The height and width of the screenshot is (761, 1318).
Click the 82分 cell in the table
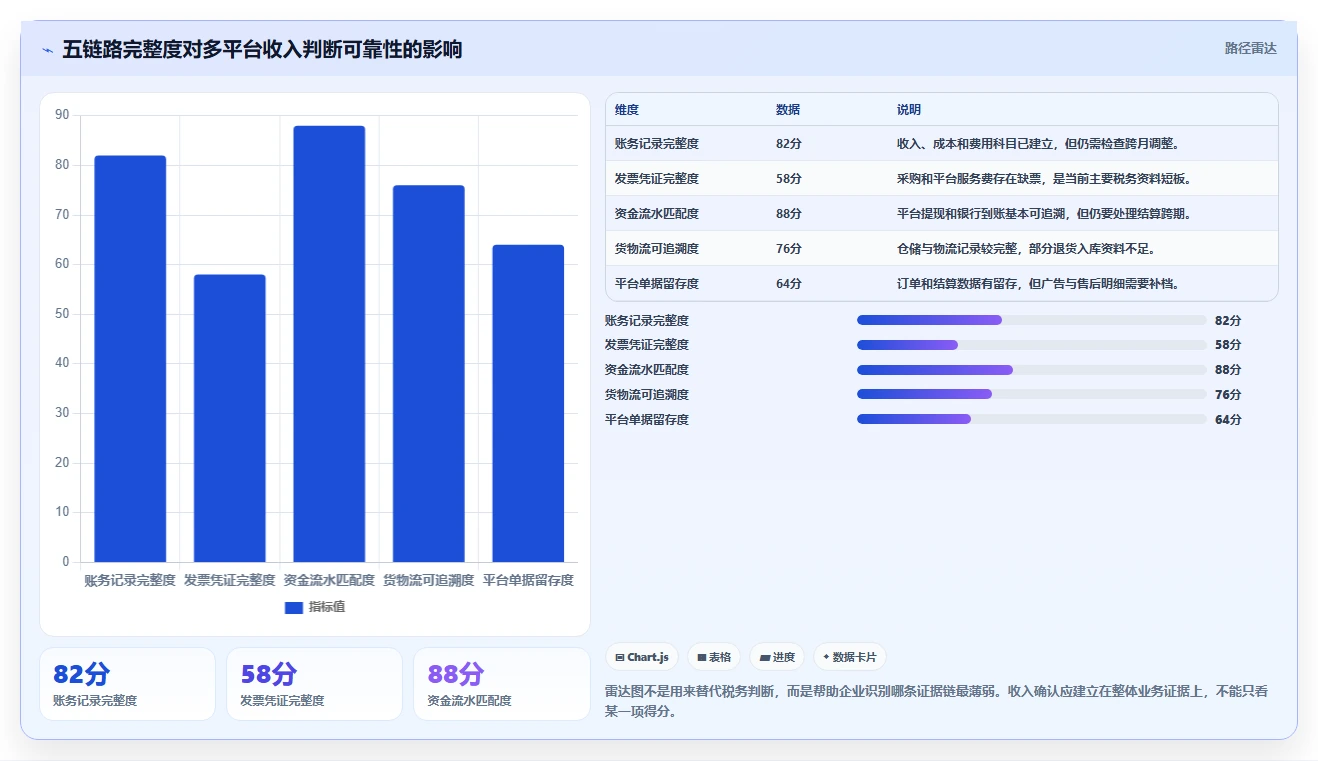pyautogui.click(x=789, y=144)
